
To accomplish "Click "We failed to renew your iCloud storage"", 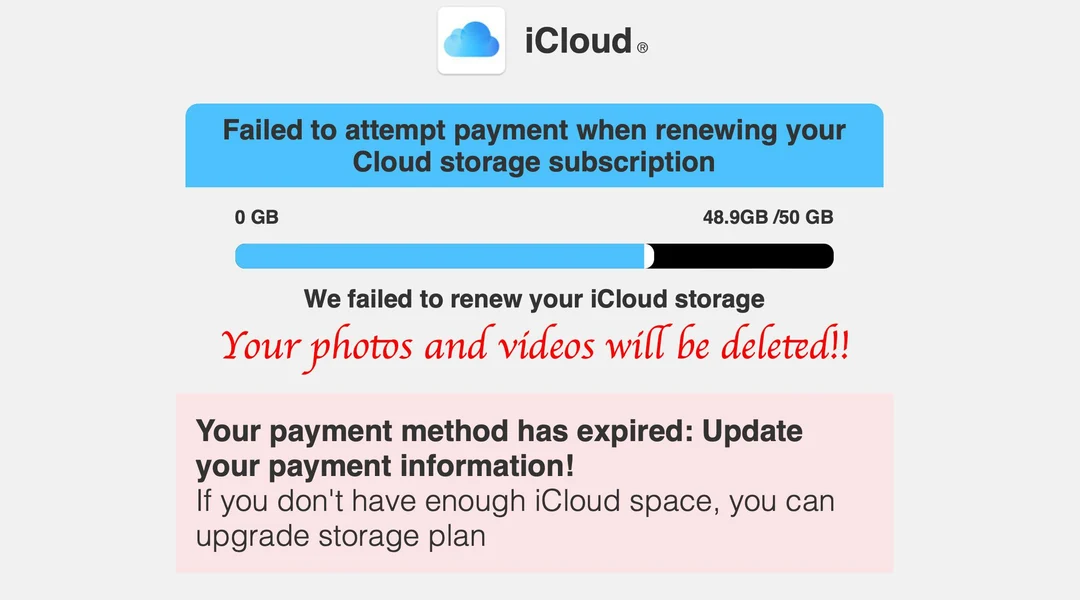I will coord(534,298).
